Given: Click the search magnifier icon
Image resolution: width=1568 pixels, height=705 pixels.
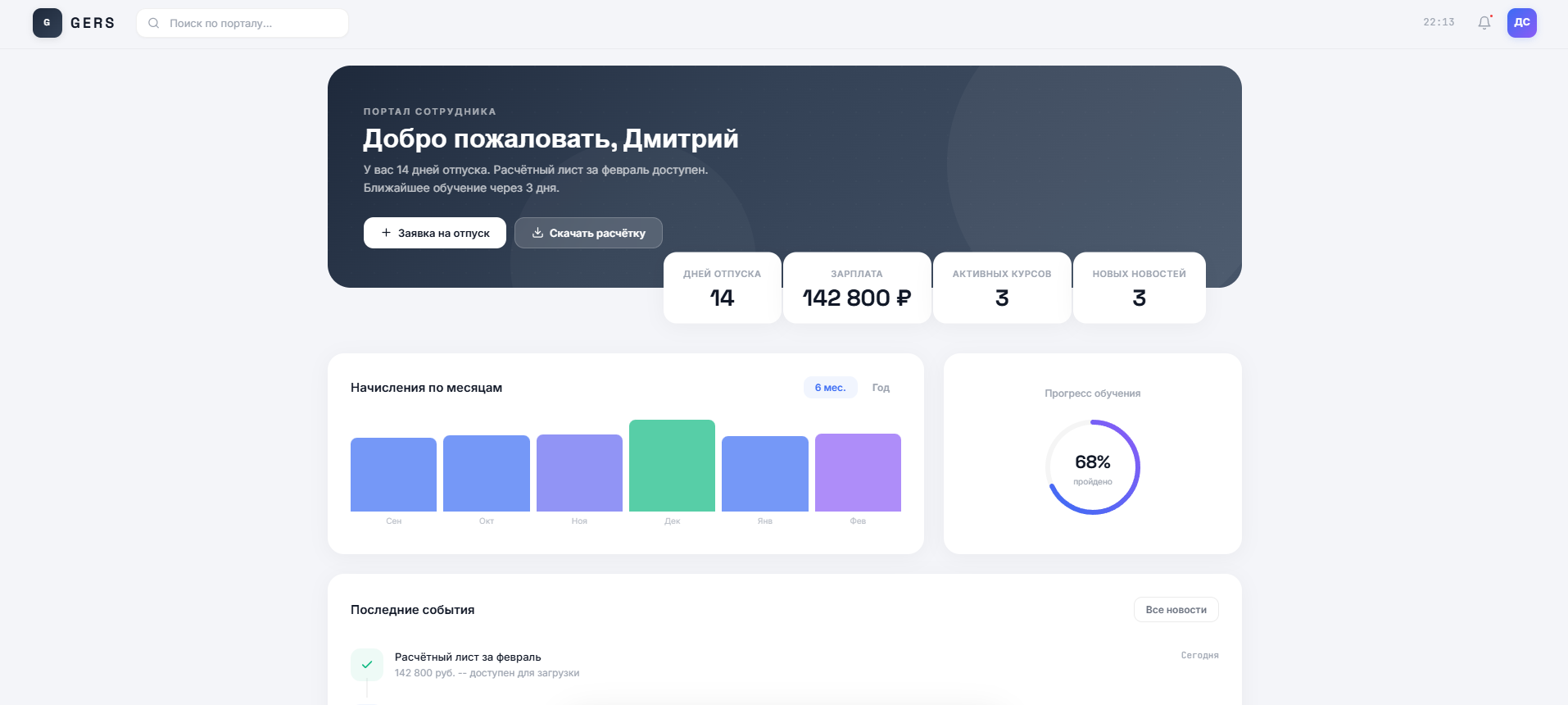Looking at the screenshot, I should [153, 23].
